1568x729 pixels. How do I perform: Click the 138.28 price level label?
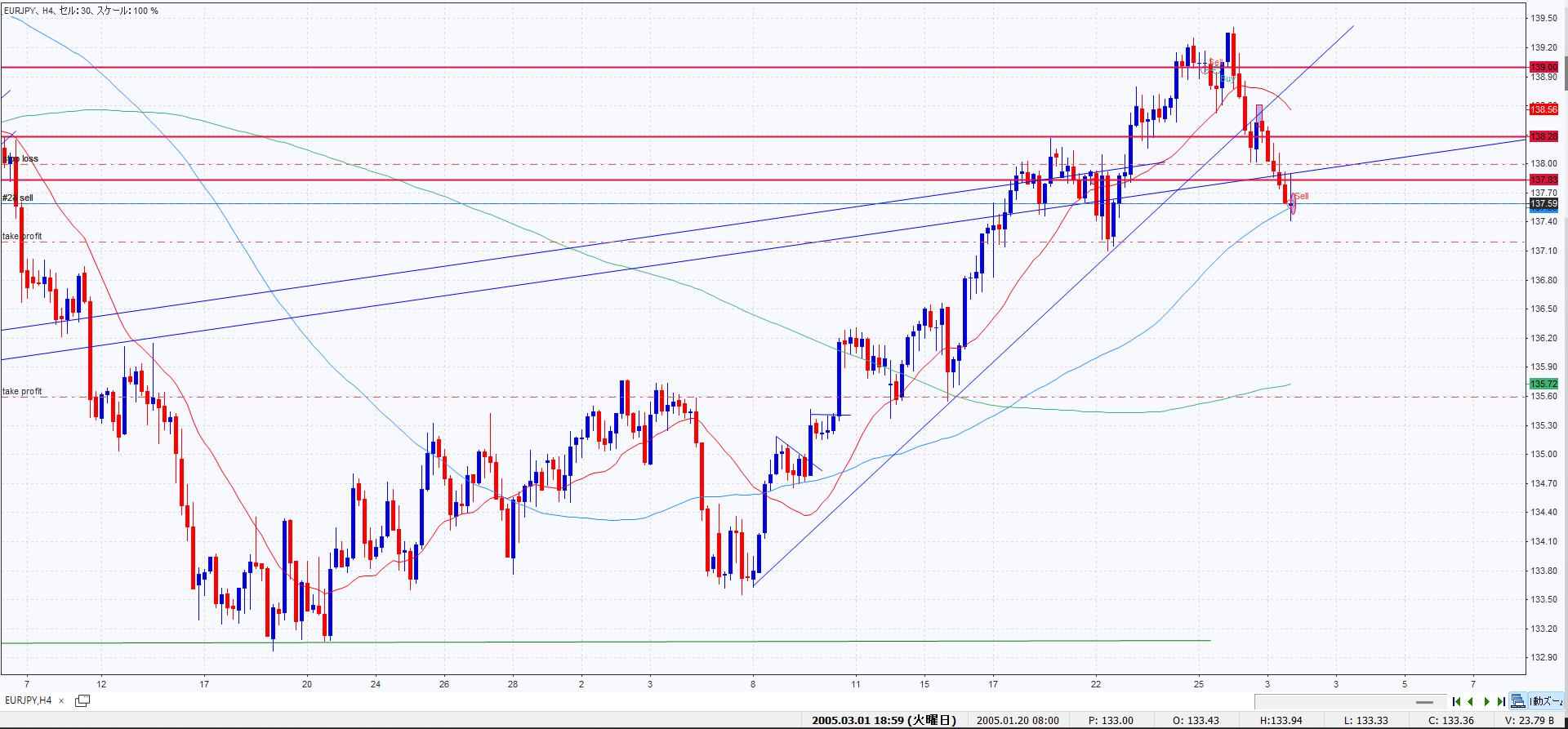point(1543,136)
